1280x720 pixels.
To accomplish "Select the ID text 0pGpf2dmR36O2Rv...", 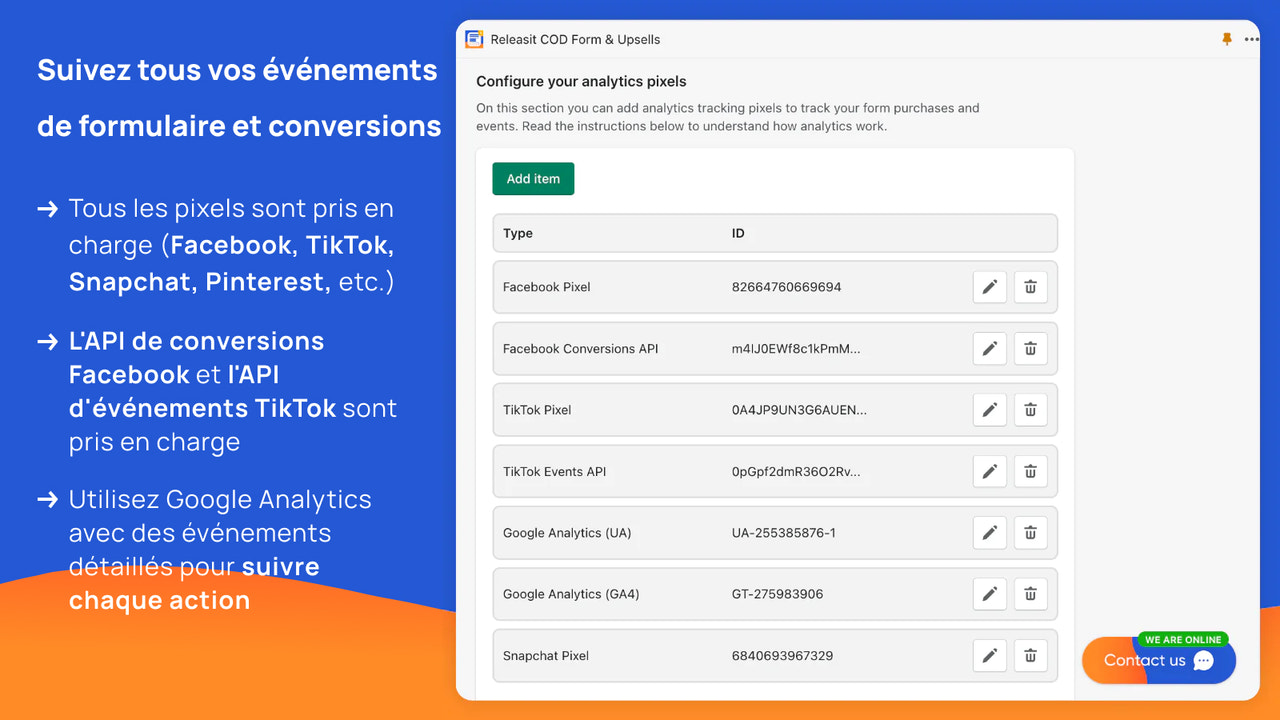I will (796, 472).
